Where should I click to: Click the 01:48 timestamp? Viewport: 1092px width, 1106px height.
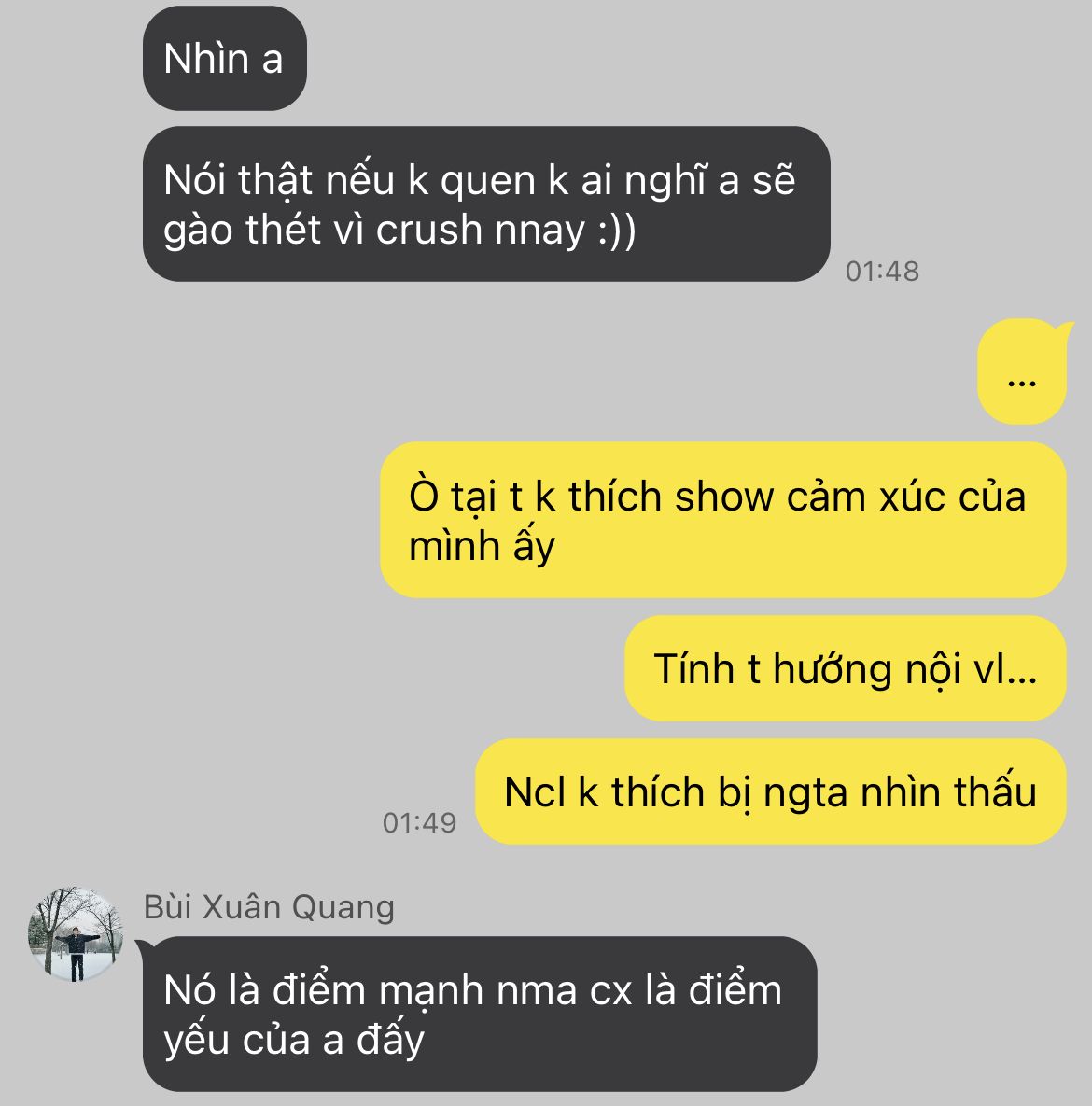882,271
